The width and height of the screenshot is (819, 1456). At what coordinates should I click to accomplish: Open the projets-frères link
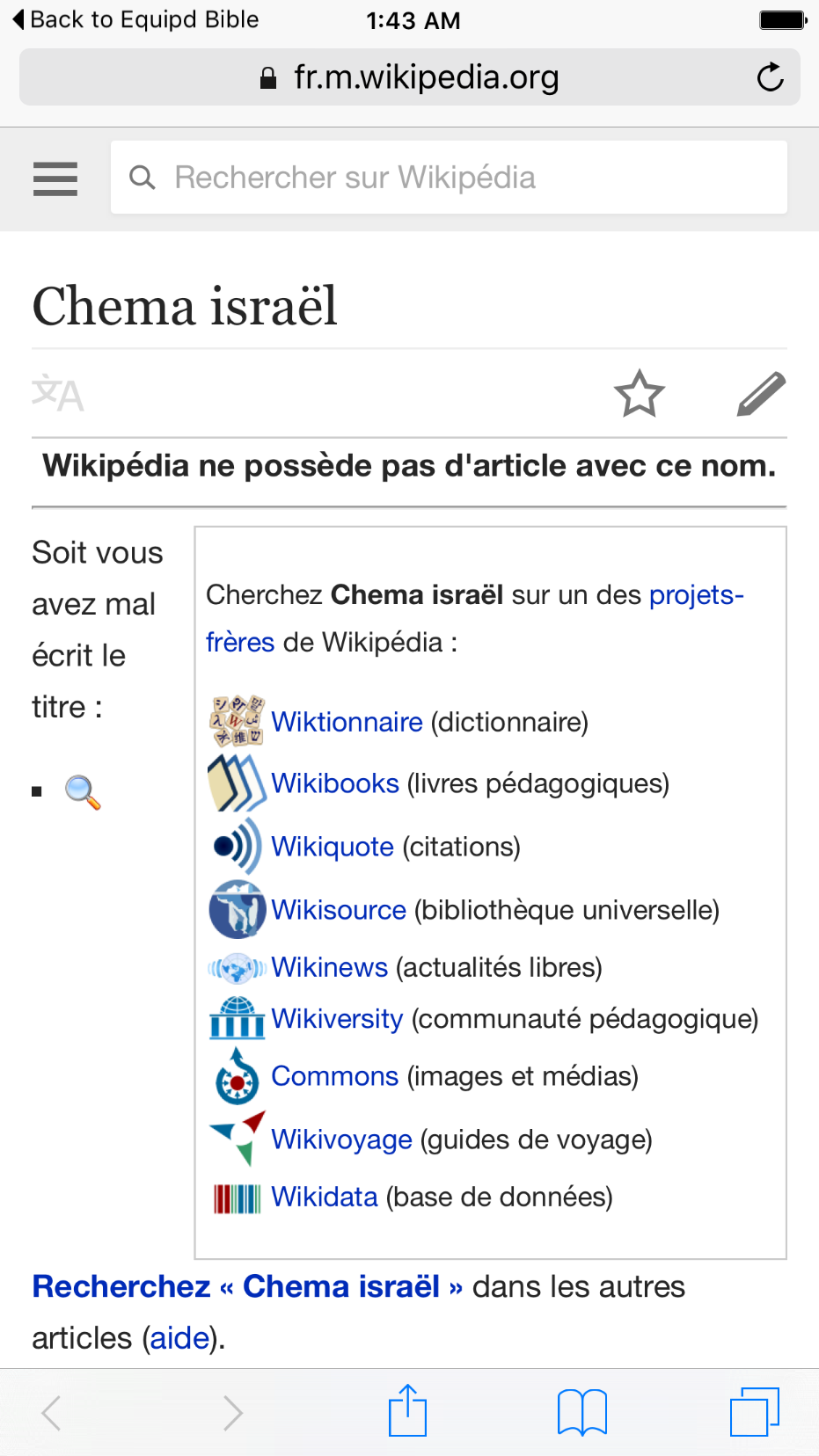[695, 596]
